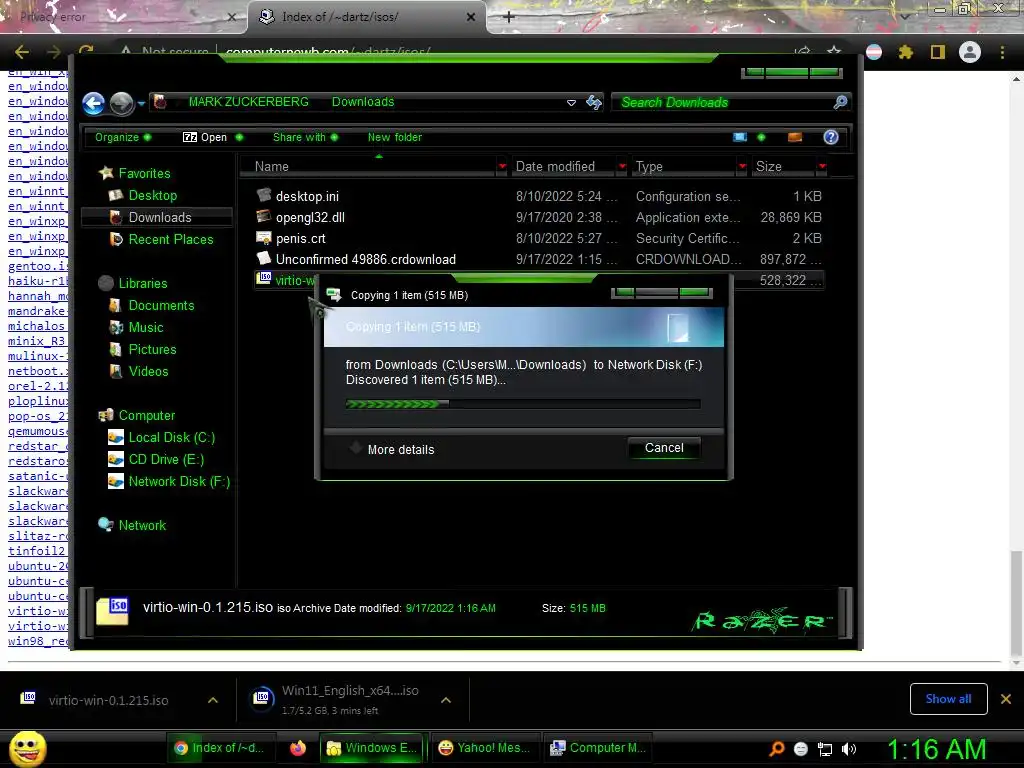Open Recent Places in the sidebar

171,239
